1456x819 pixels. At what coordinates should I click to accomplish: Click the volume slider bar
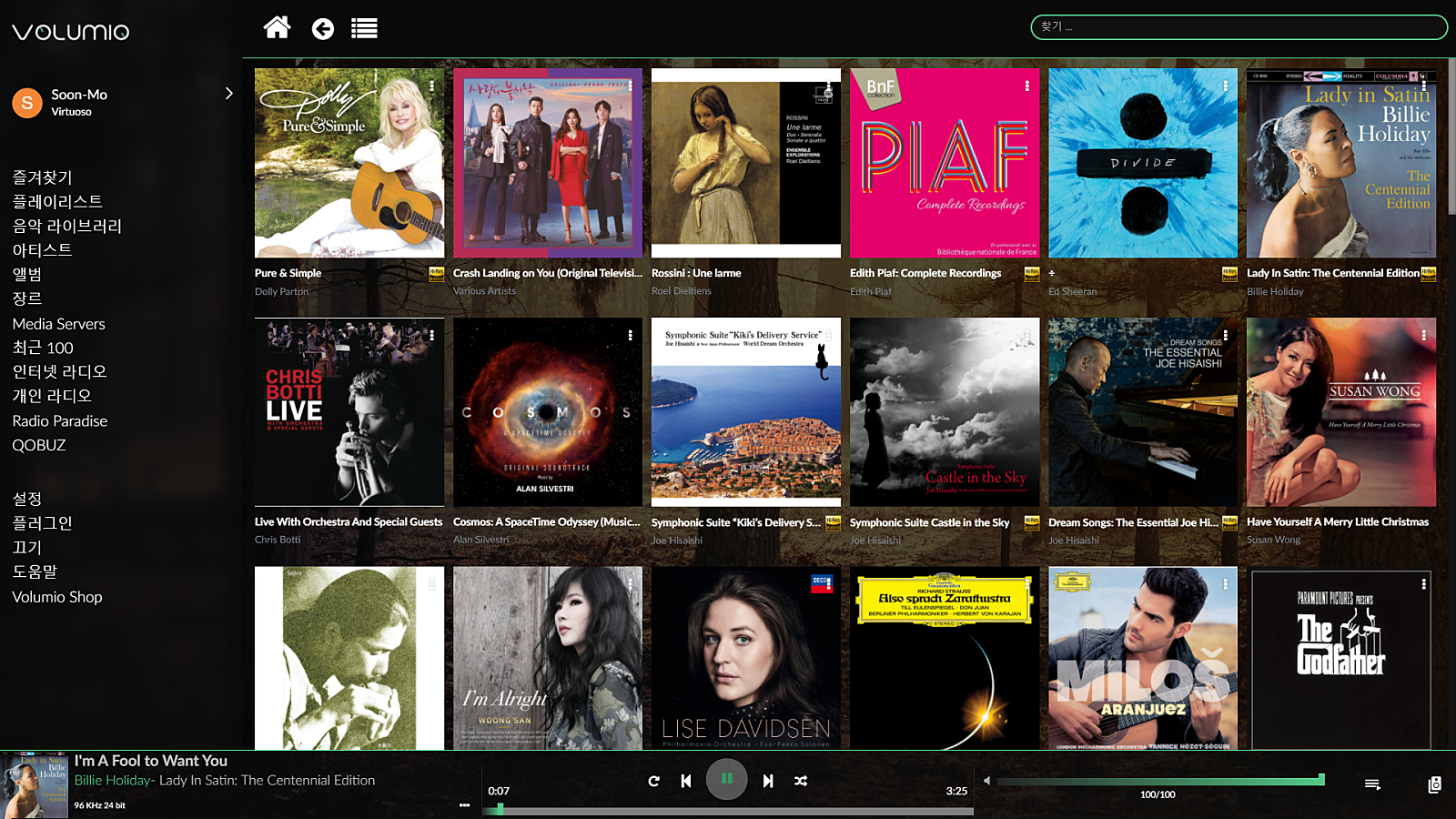[x=1160, y=781]
